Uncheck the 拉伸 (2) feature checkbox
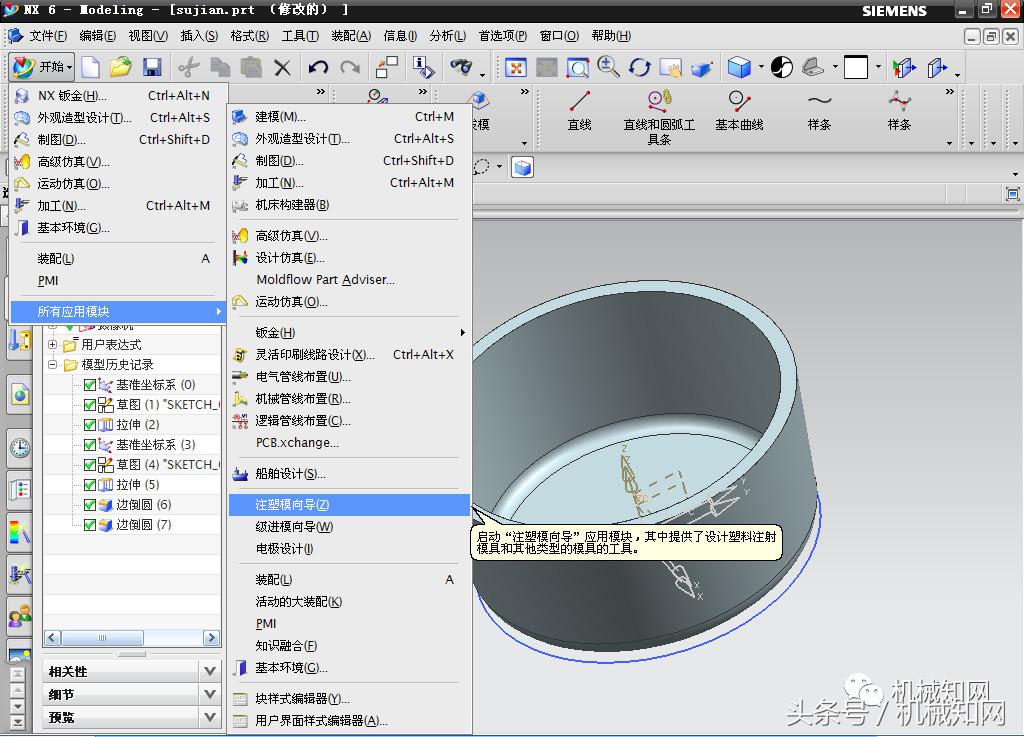 point(89,424)
